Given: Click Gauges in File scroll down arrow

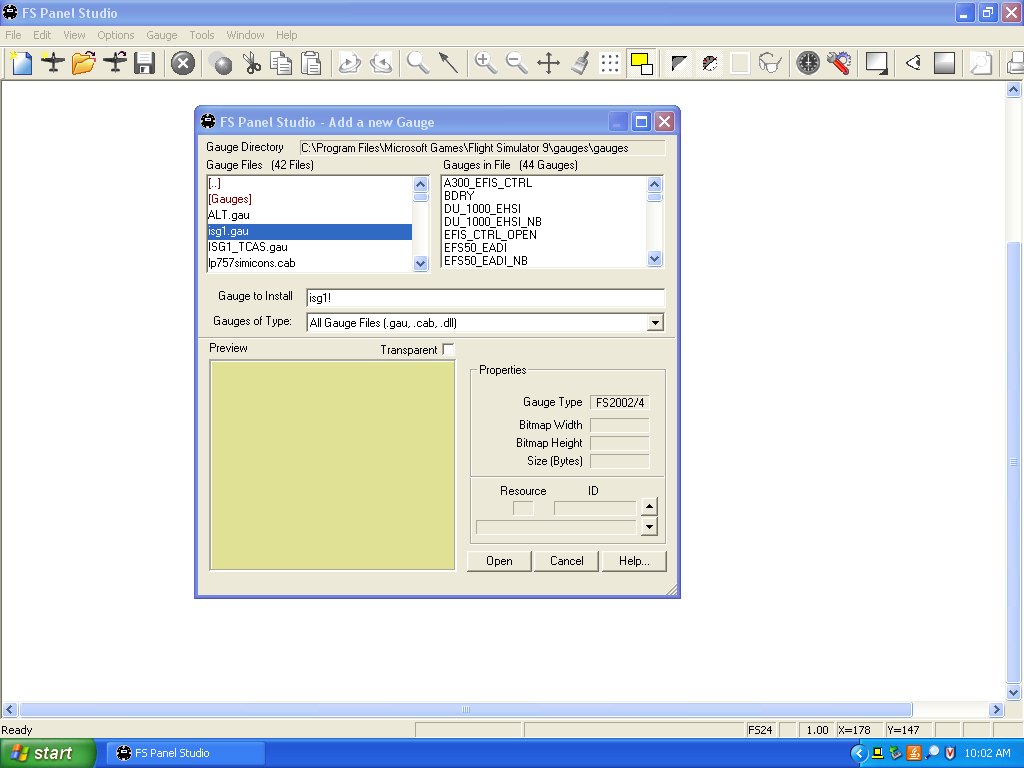Looking at the screenshot, I should (654, 259).
